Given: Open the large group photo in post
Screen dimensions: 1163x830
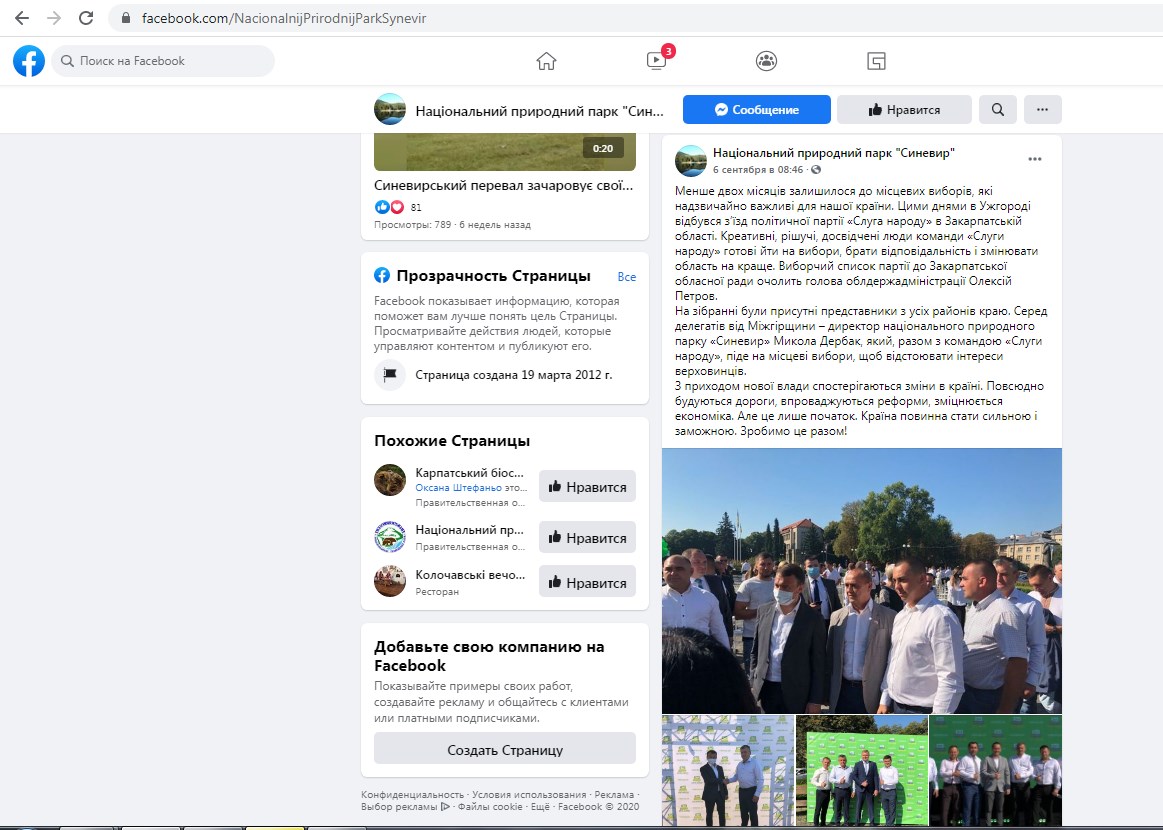Looking at the screenshot, I should coord(861,581).
